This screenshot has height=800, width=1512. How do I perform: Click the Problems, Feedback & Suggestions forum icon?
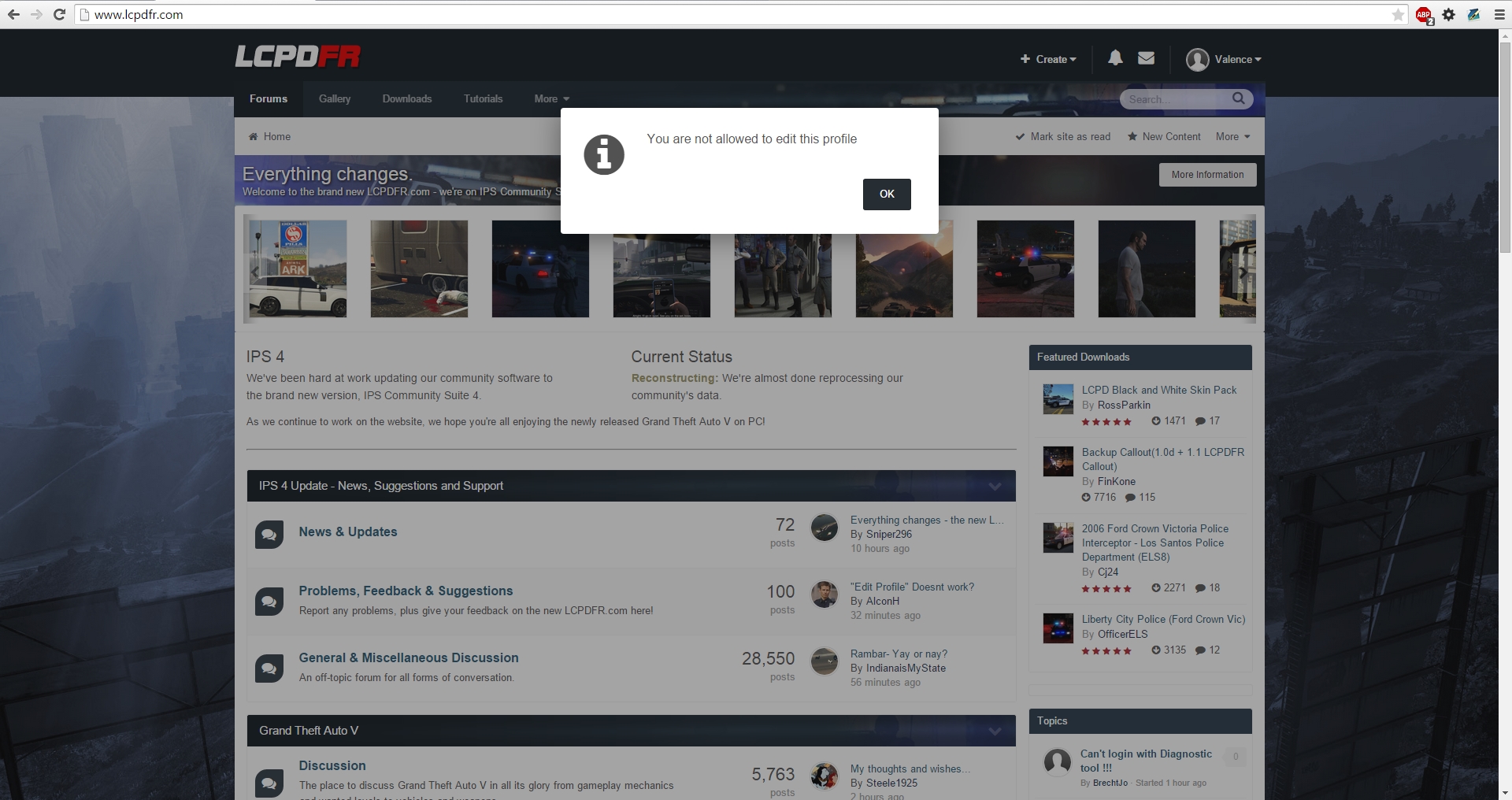[x=269, y=602]
